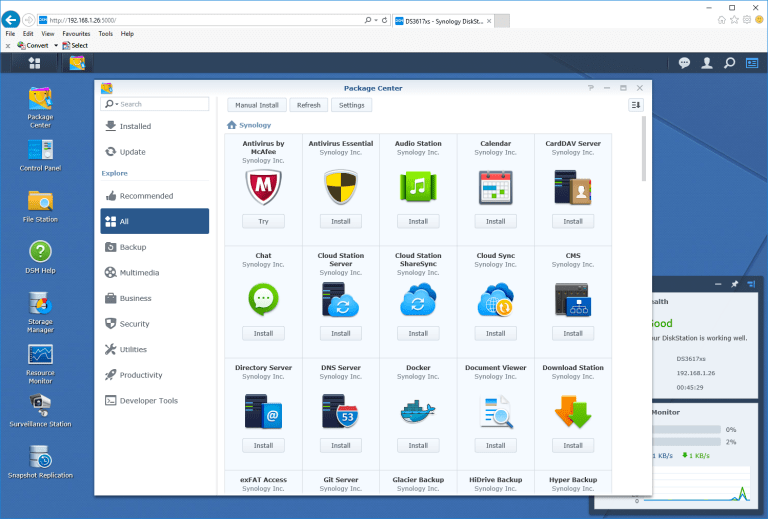768x519 pixels.
Task: Launch File Station from desktop
Action: point(40,202)
